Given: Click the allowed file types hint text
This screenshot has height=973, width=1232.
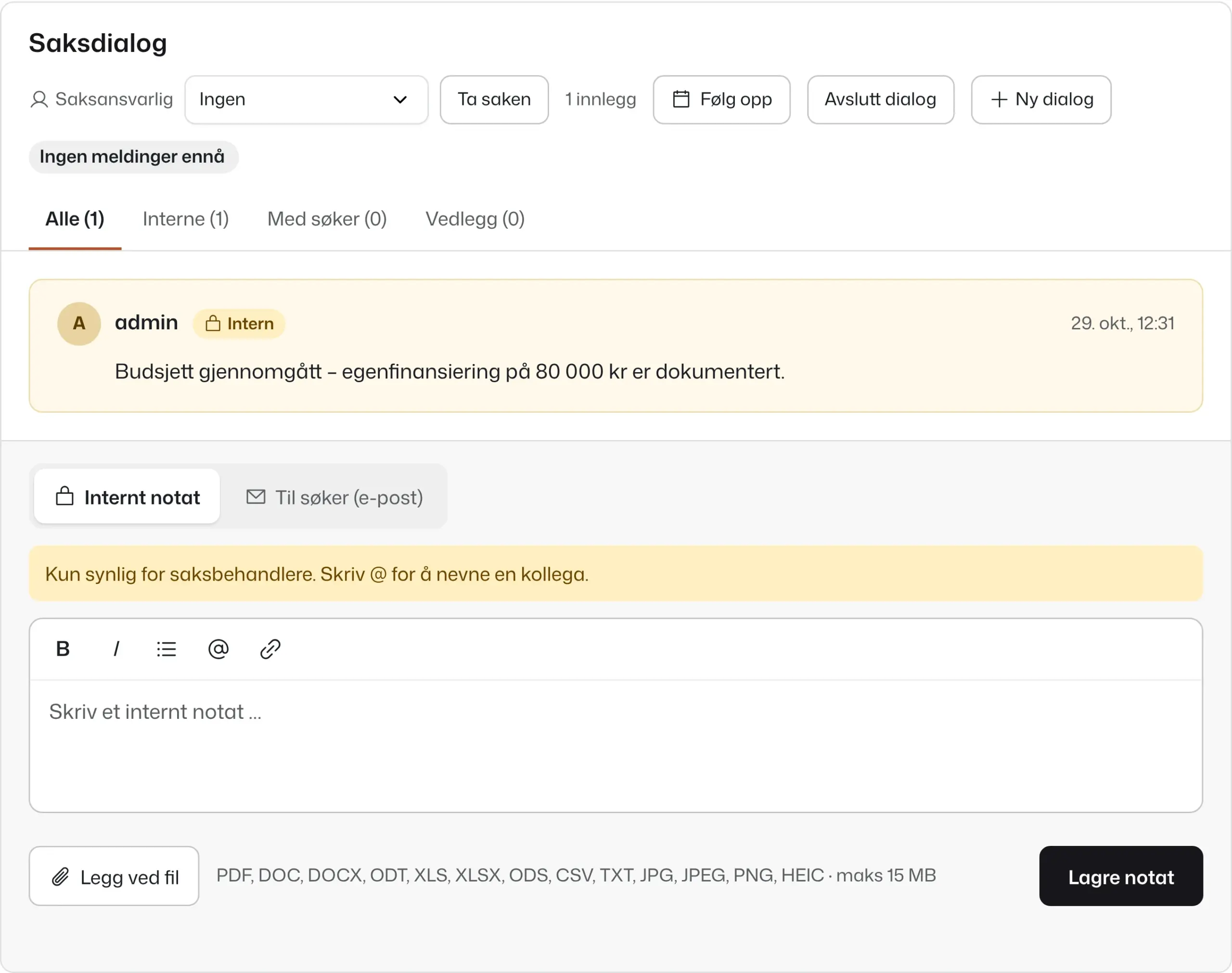Looking at the screenshot, I should click(576, 875).
